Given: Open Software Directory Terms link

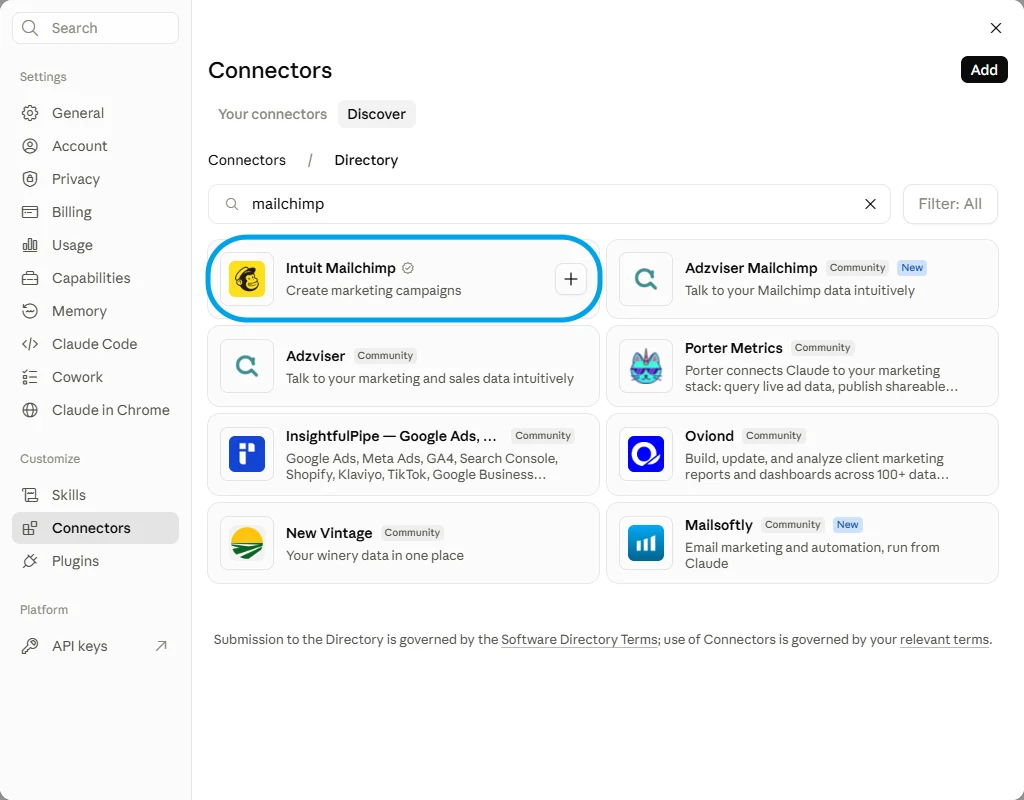Looking at the screenshot, I should click(x=579, y=639).
